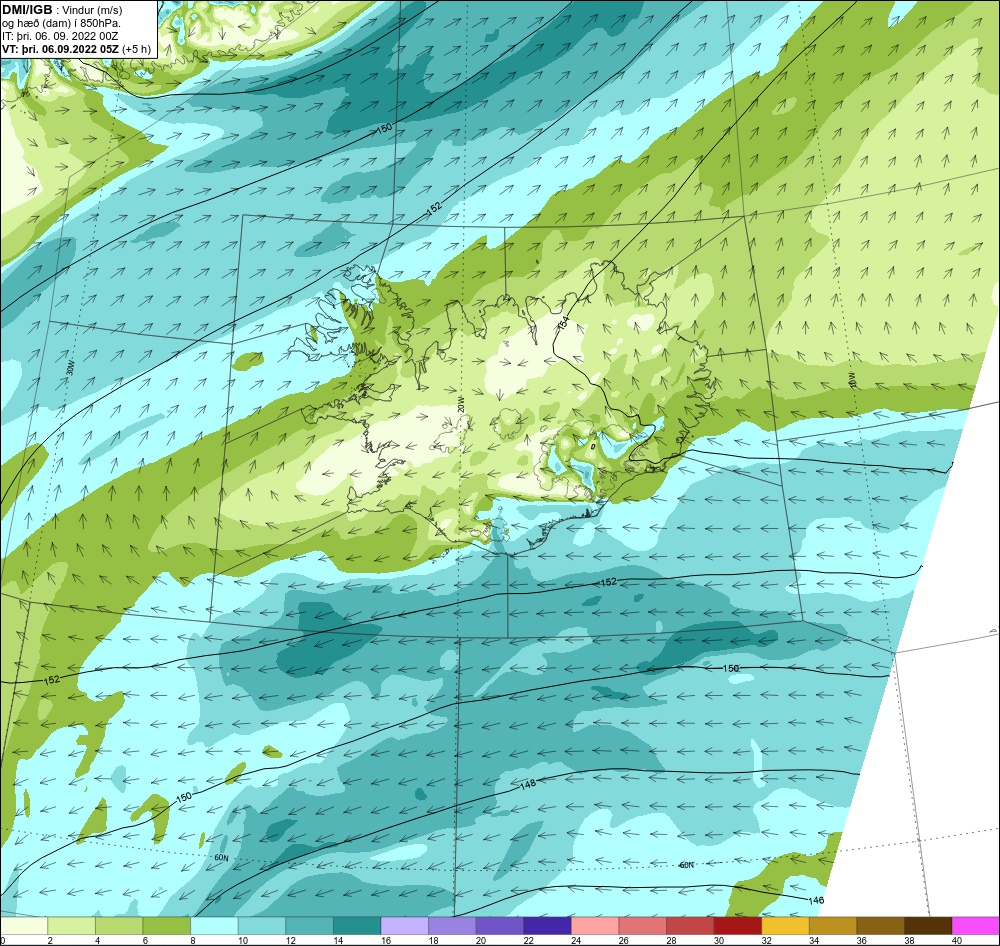
Task: Pick the magenta above-40 m/s legend swatch
Action: [975, 926]
